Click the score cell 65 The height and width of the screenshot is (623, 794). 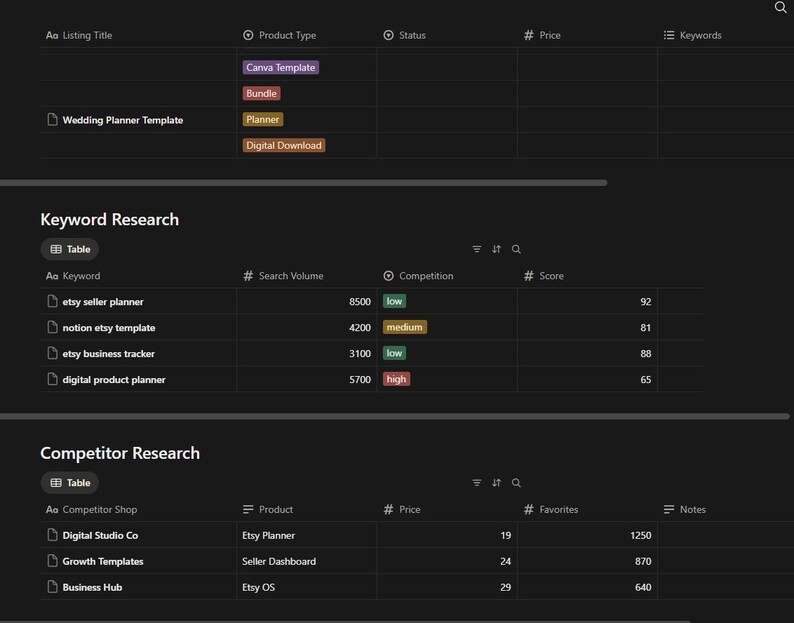click(x=587, y=379)
